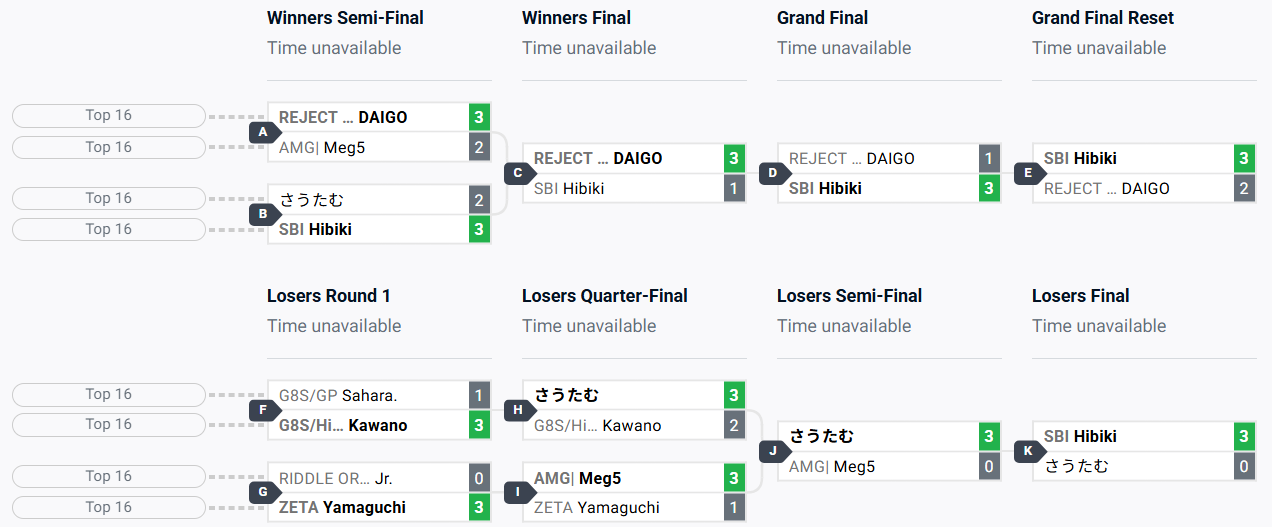1272x527 pixels.
Task: Open the Top 16 link beside ZETA Yamaguchi in match G
Action: point(109,507)
